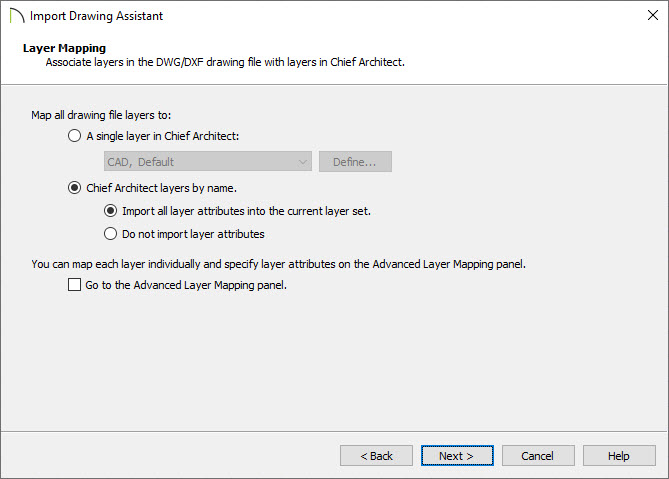The image size is (669, 479).
Task: Click the chevron arrow on the CAD Default dropdown
Action: [x=303, y=162]
